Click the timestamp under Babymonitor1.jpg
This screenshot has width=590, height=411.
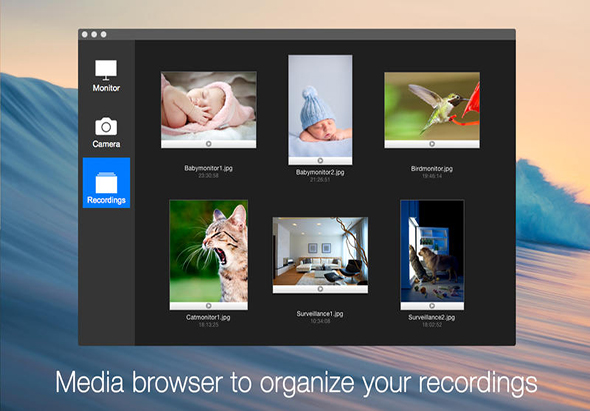[x=208, y=176]
